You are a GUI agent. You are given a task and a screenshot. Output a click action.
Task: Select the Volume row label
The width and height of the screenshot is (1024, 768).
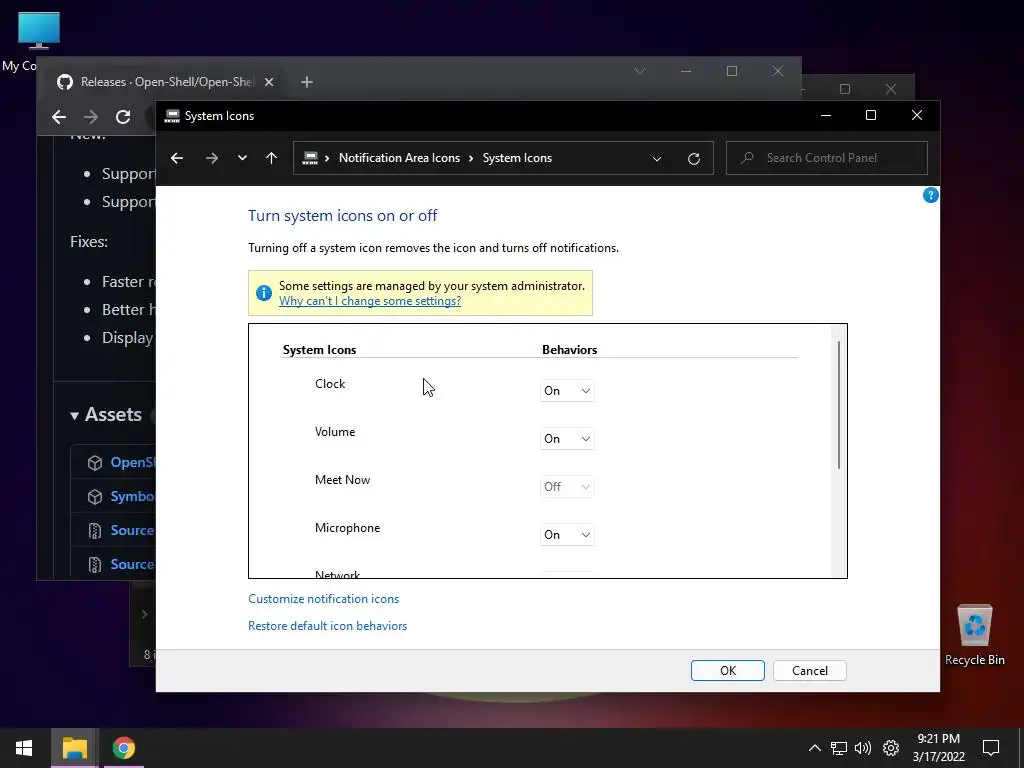coord(335,432)
